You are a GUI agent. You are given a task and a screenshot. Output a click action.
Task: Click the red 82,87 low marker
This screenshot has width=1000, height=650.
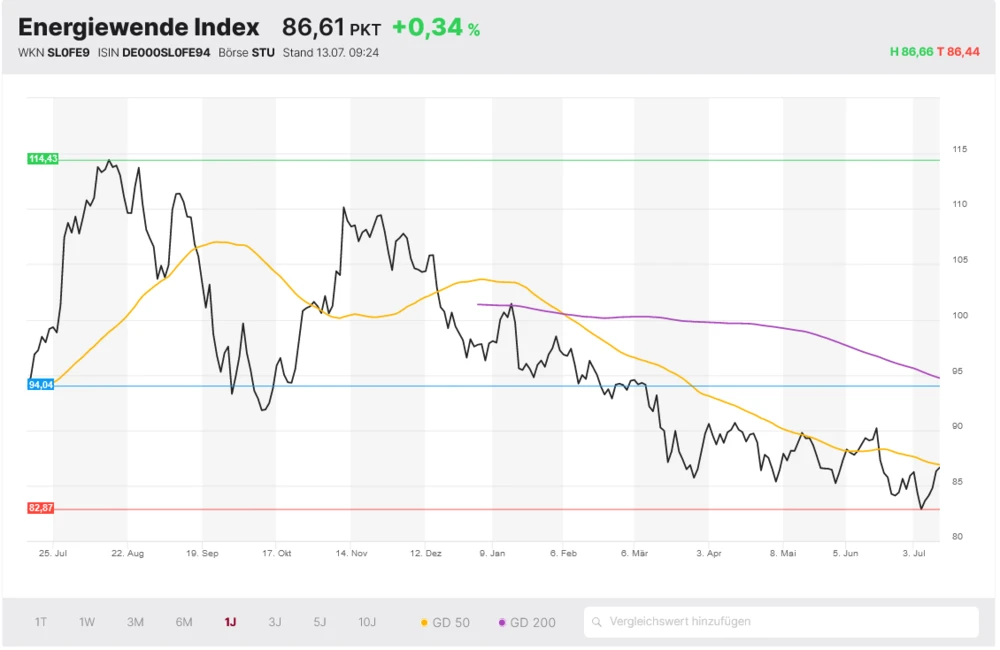coord(41,508)
